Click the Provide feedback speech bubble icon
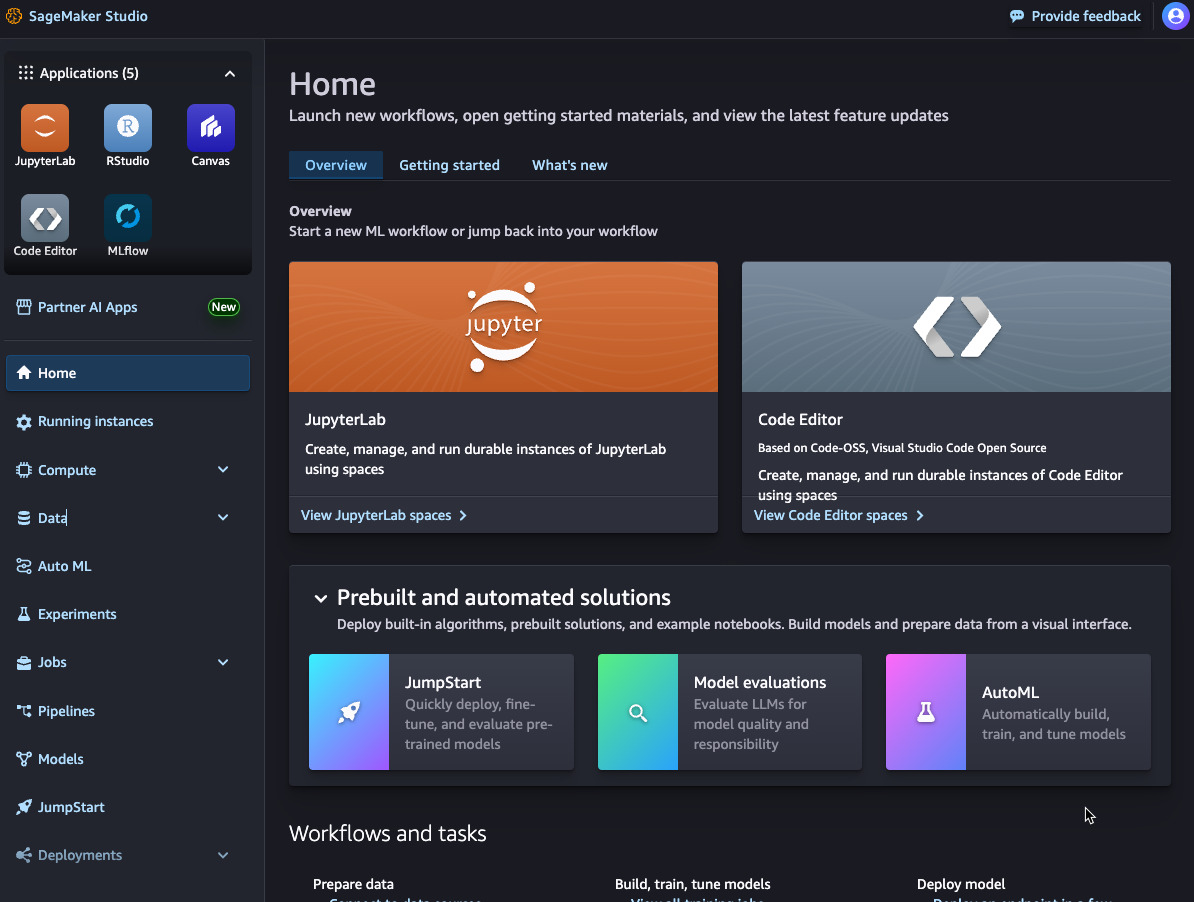Image resolution: width=1194 pixels, height=902 pixels. click(1017, 16)
